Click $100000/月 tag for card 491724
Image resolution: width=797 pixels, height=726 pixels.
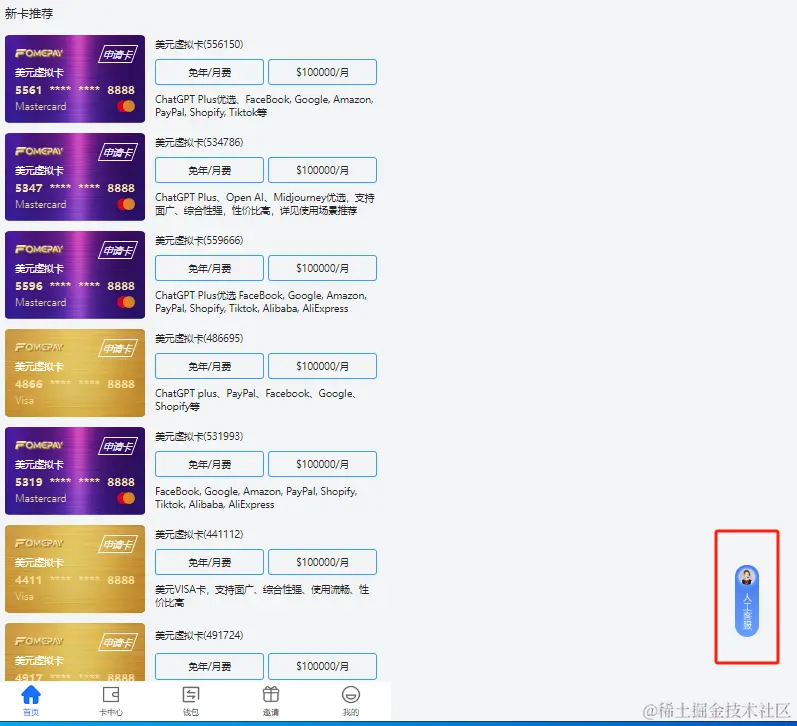pos(322,666)
